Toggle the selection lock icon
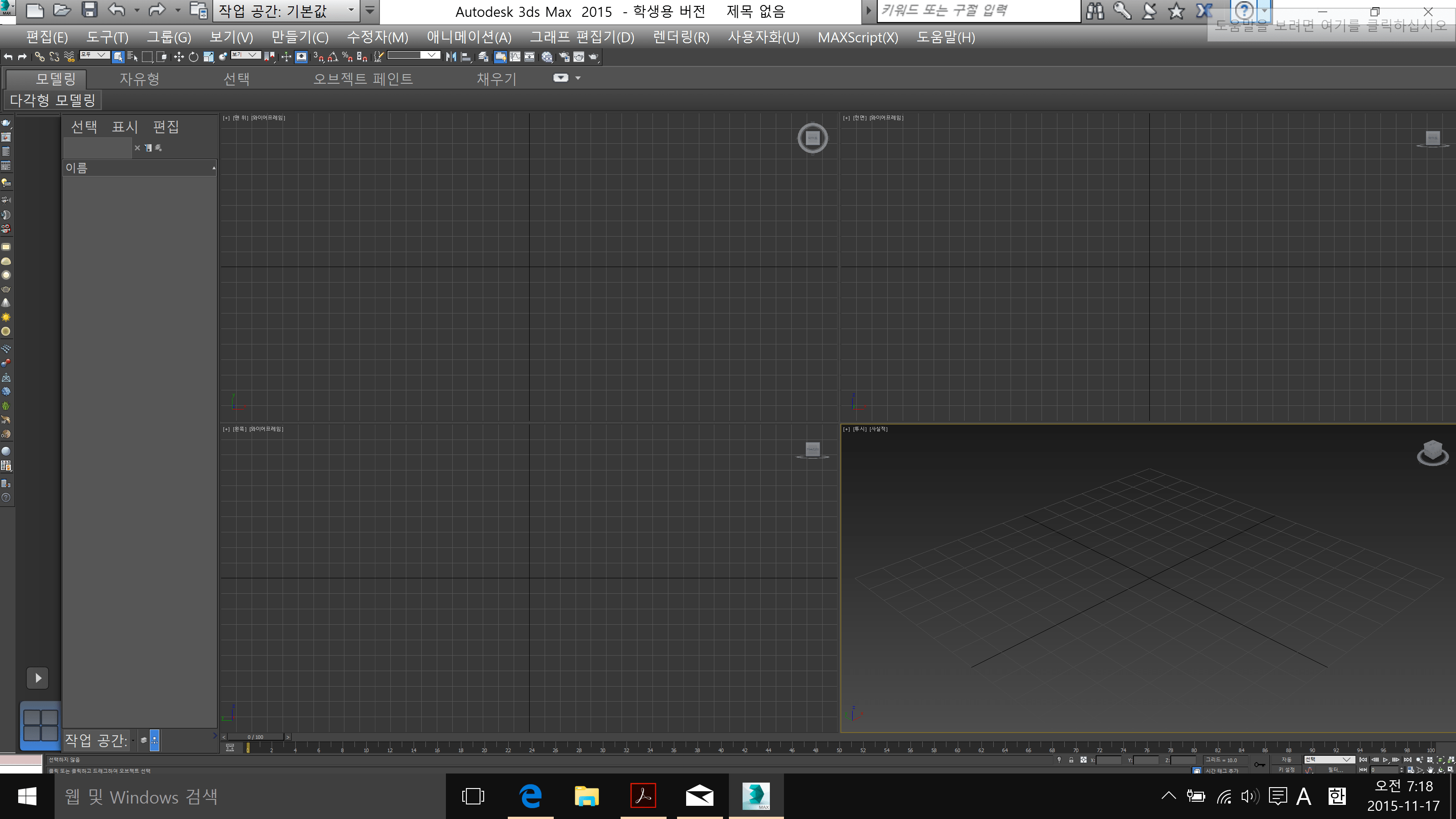1456x819 pixels. [1071, 760]
